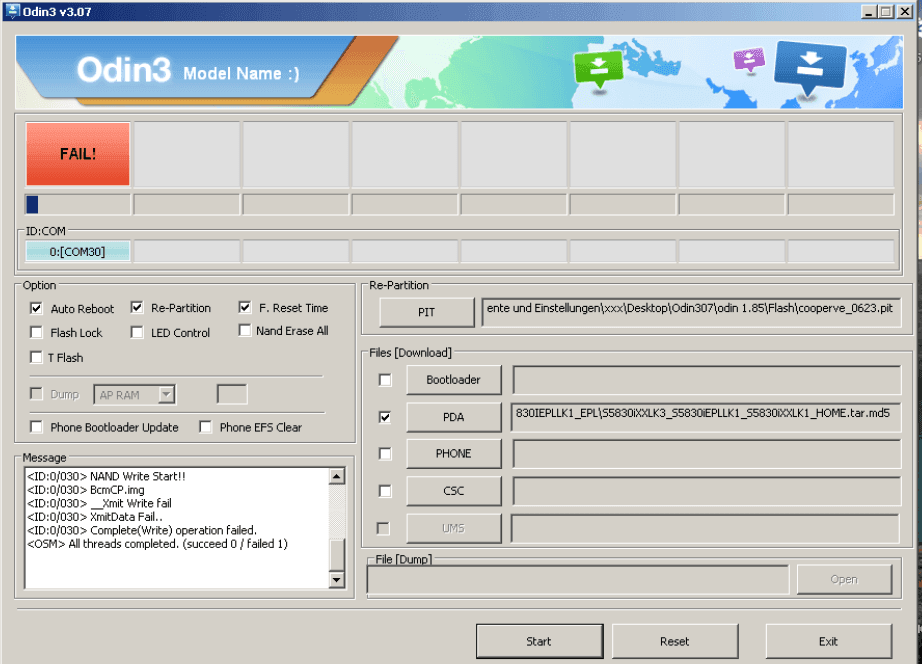Screen dimensions: 922x664
Task: Check Phone Bootloader Update option
Action: tap(36, 427)
